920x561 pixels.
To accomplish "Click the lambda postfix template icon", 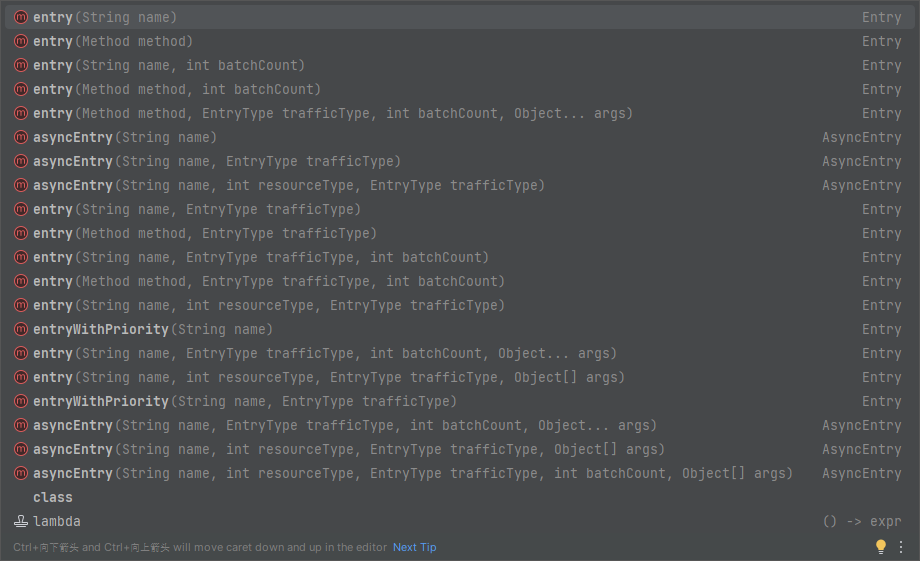I will (21, 521).
